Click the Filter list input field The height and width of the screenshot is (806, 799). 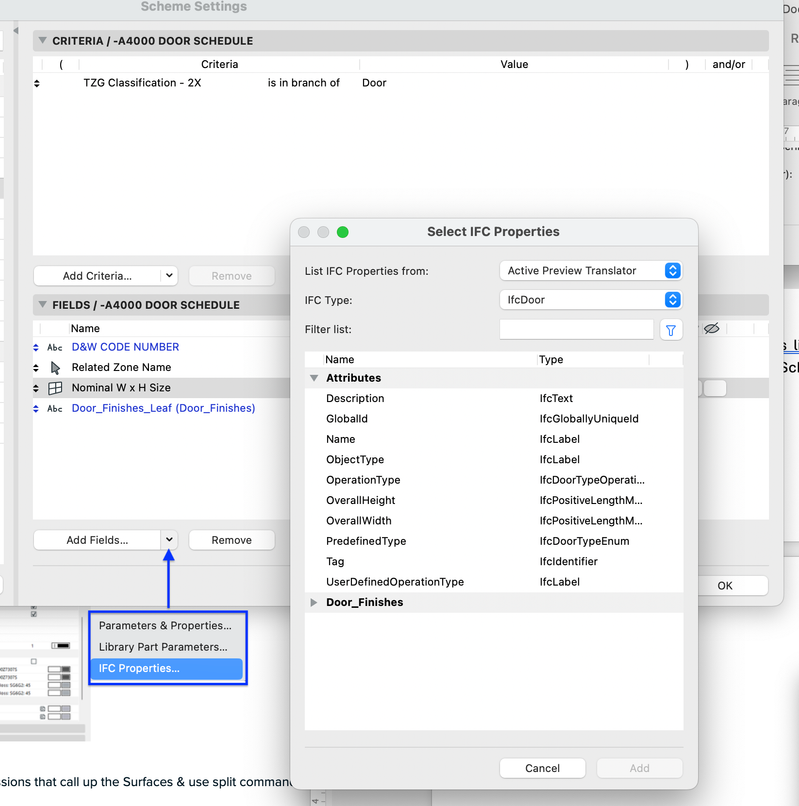point(576,329)
